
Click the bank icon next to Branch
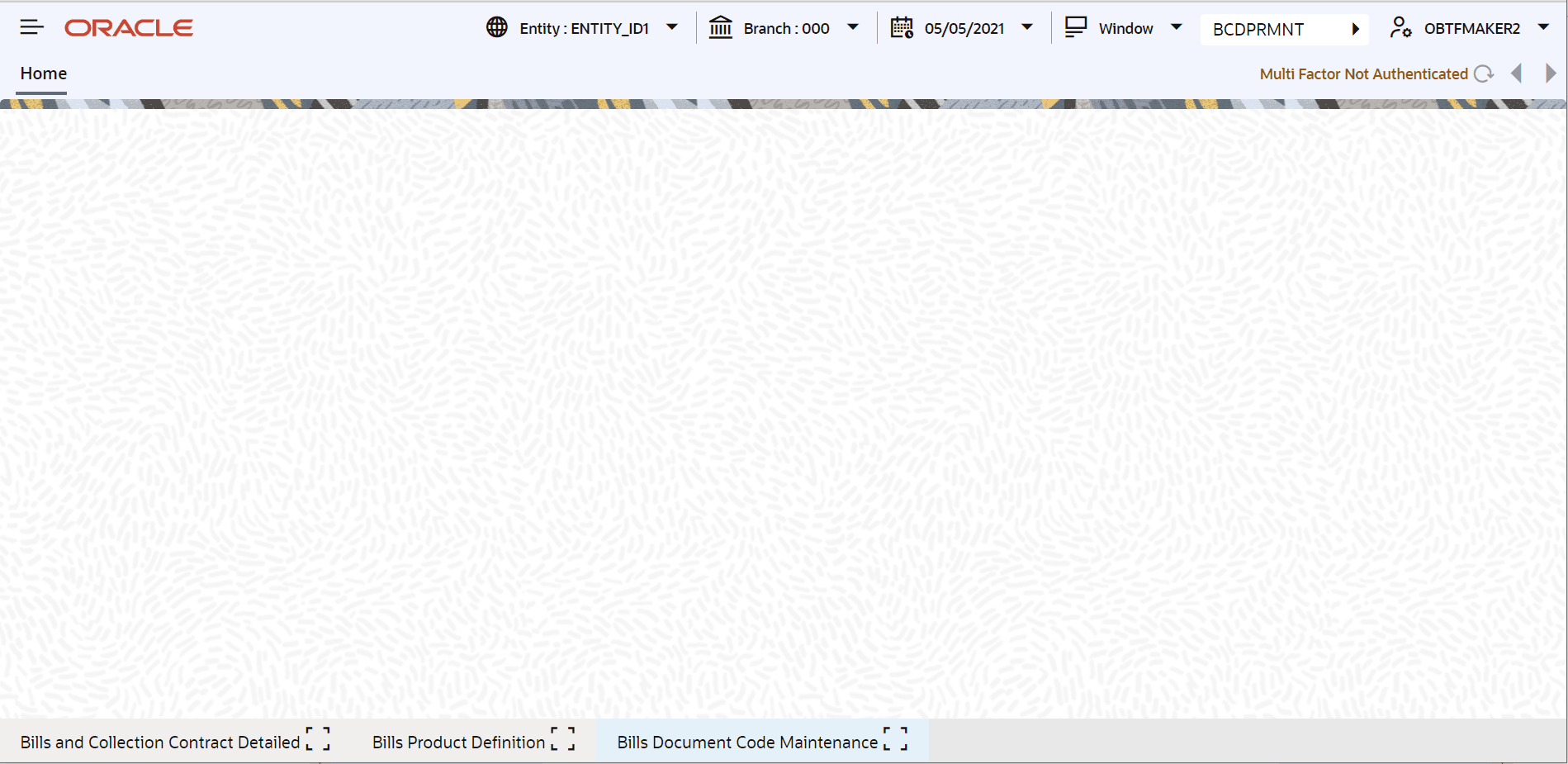point(720,27)
